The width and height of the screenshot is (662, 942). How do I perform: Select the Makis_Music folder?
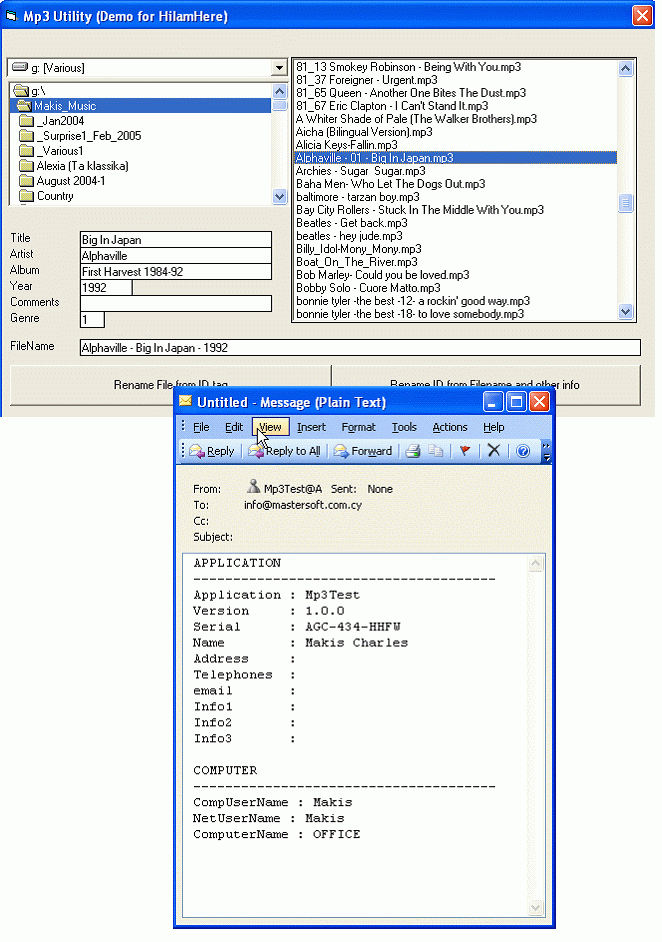coord(64,106)
